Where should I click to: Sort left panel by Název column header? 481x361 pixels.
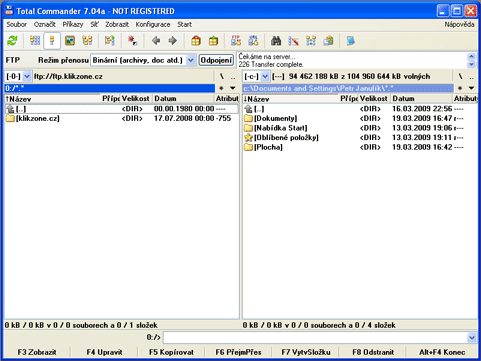point(52,99)
